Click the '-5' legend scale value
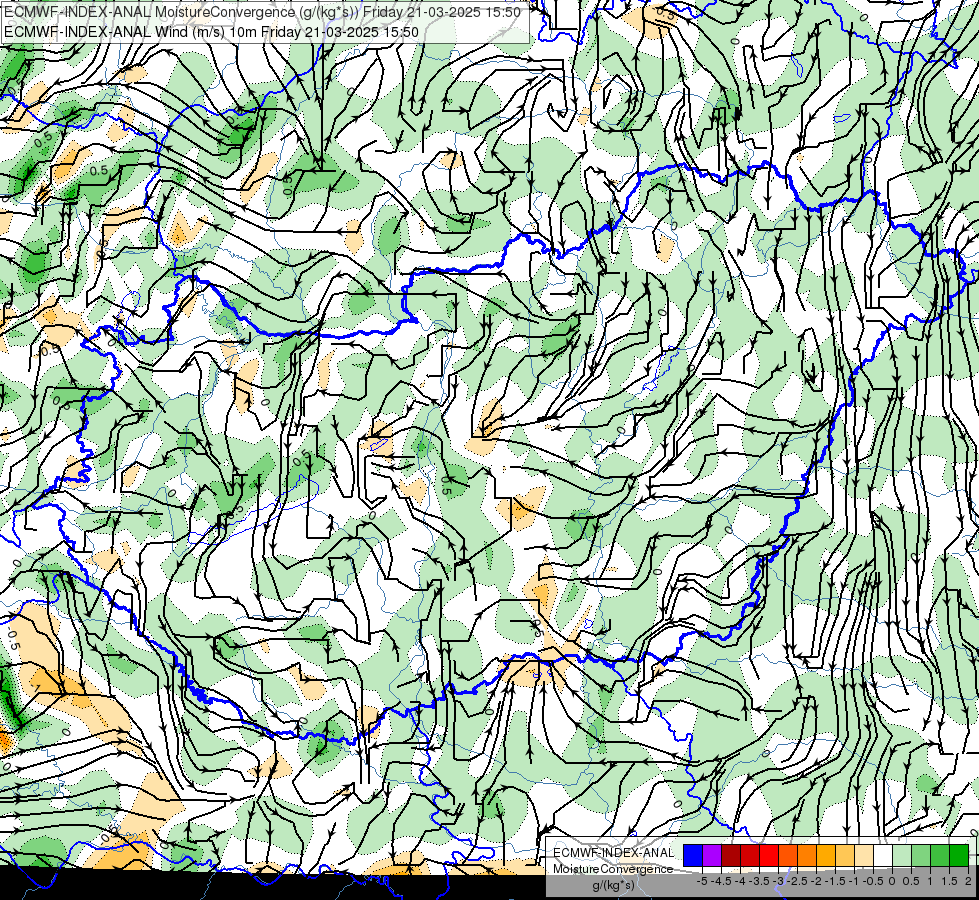The width and height of the screenshot is (979, 900). [702, 881]
